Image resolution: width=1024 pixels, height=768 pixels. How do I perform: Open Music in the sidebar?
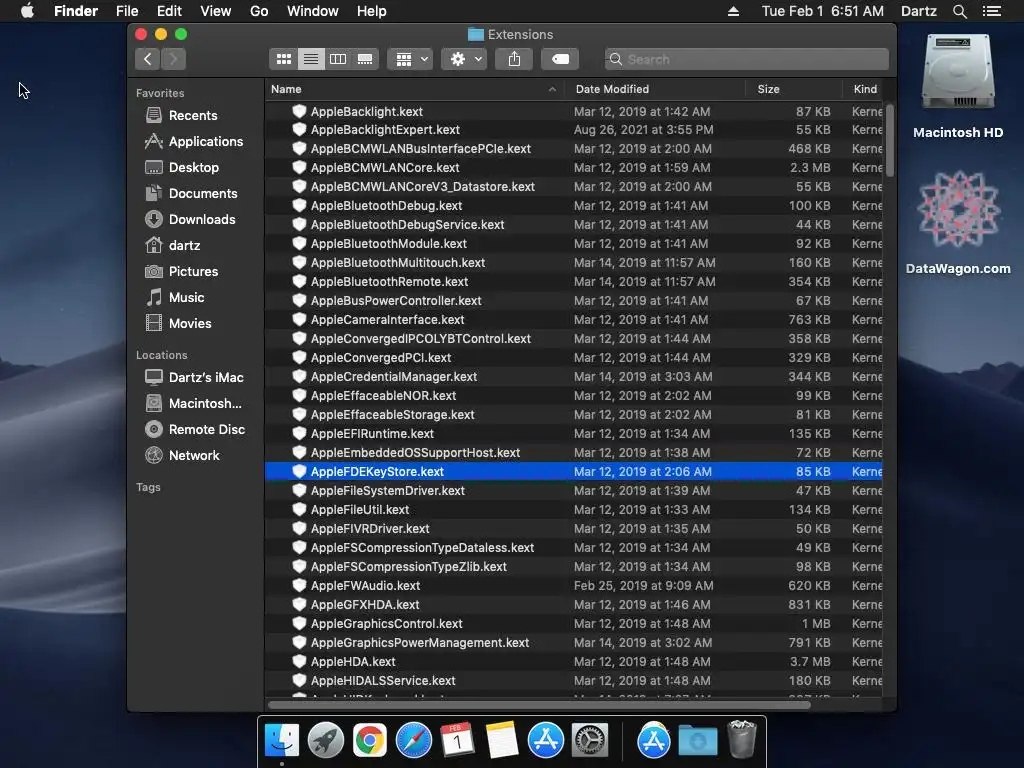click(186, 298)
